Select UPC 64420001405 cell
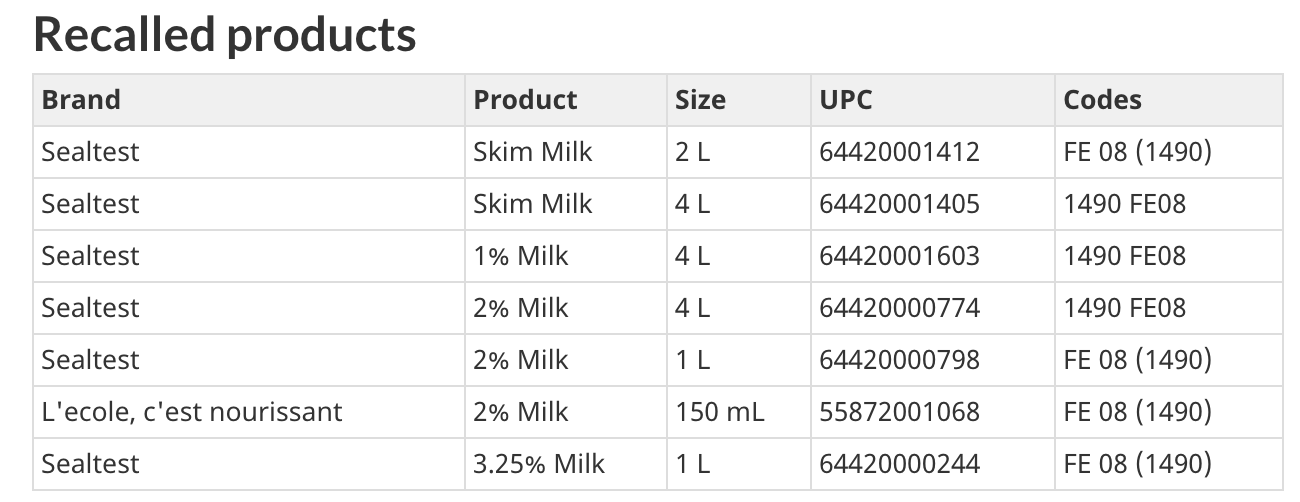The height and width of the screenshot is (502, 1300). (x=933, y=204)
